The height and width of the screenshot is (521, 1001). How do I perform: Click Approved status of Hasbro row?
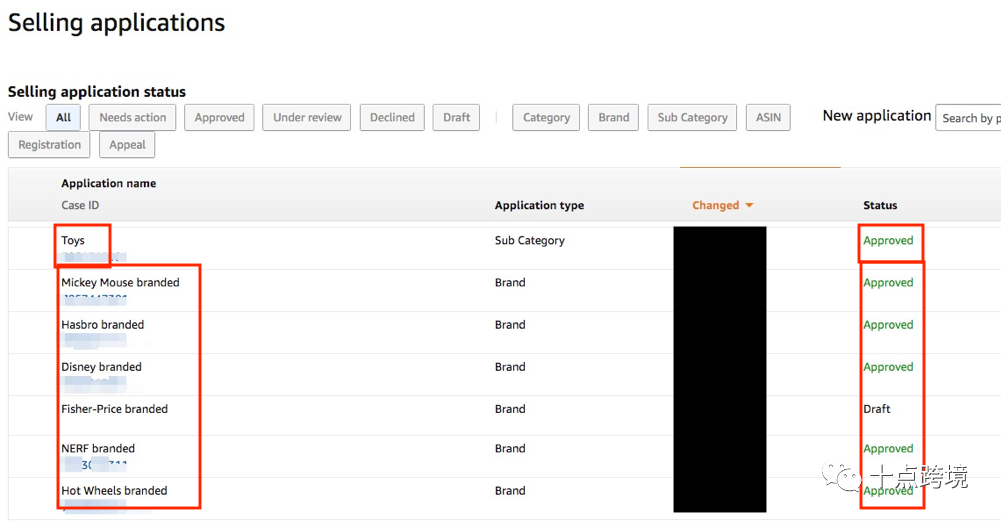tap(888, 325)
